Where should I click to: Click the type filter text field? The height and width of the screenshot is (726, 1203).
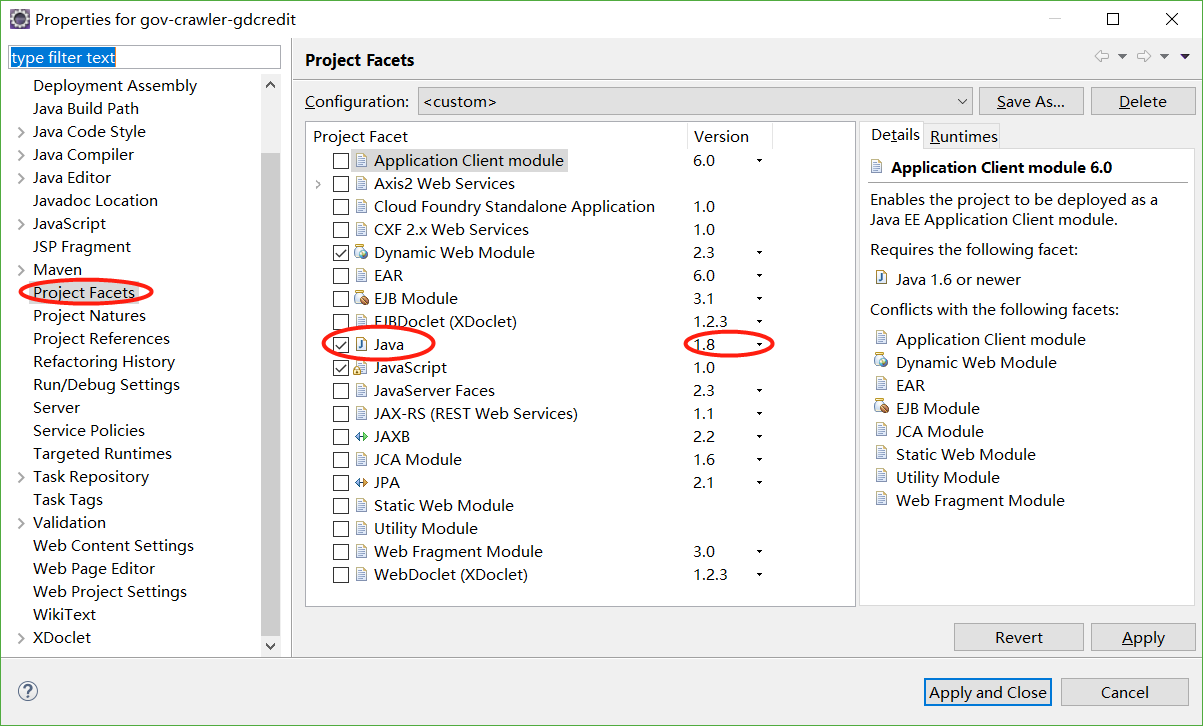pyautogui.click(x=145, y=58)
